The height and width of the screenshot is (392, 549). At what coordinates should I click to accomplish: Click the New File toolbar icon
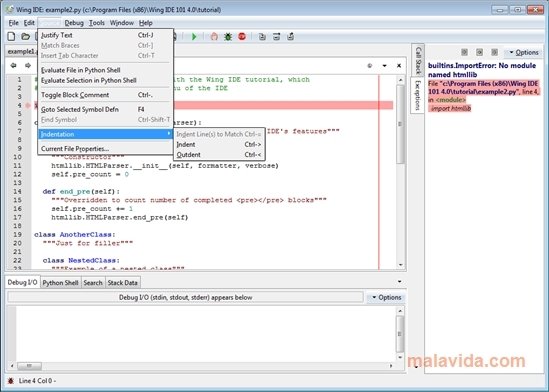[x=11, y=36]
